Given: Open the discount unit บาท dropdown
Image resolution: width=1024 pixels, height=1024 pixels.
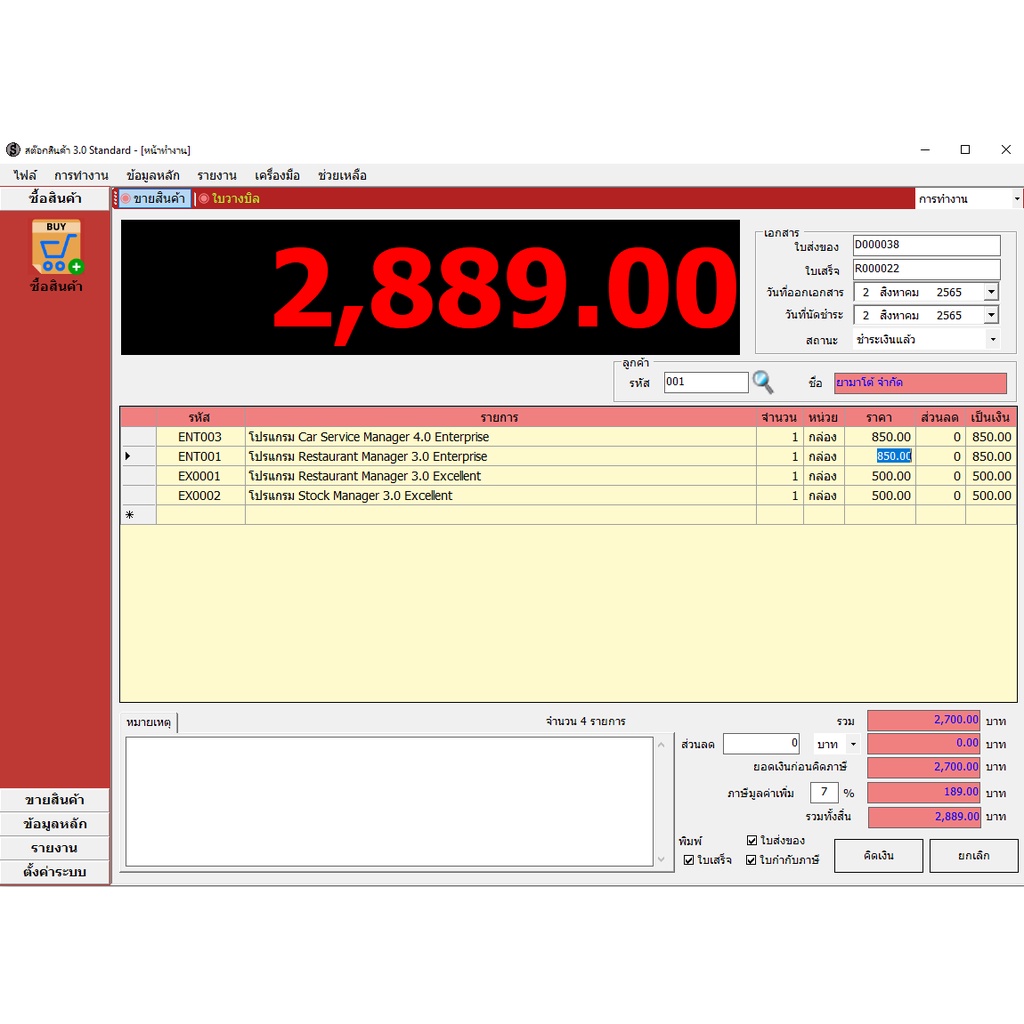Looking at the screenshot, I should [x=853, y=744].
